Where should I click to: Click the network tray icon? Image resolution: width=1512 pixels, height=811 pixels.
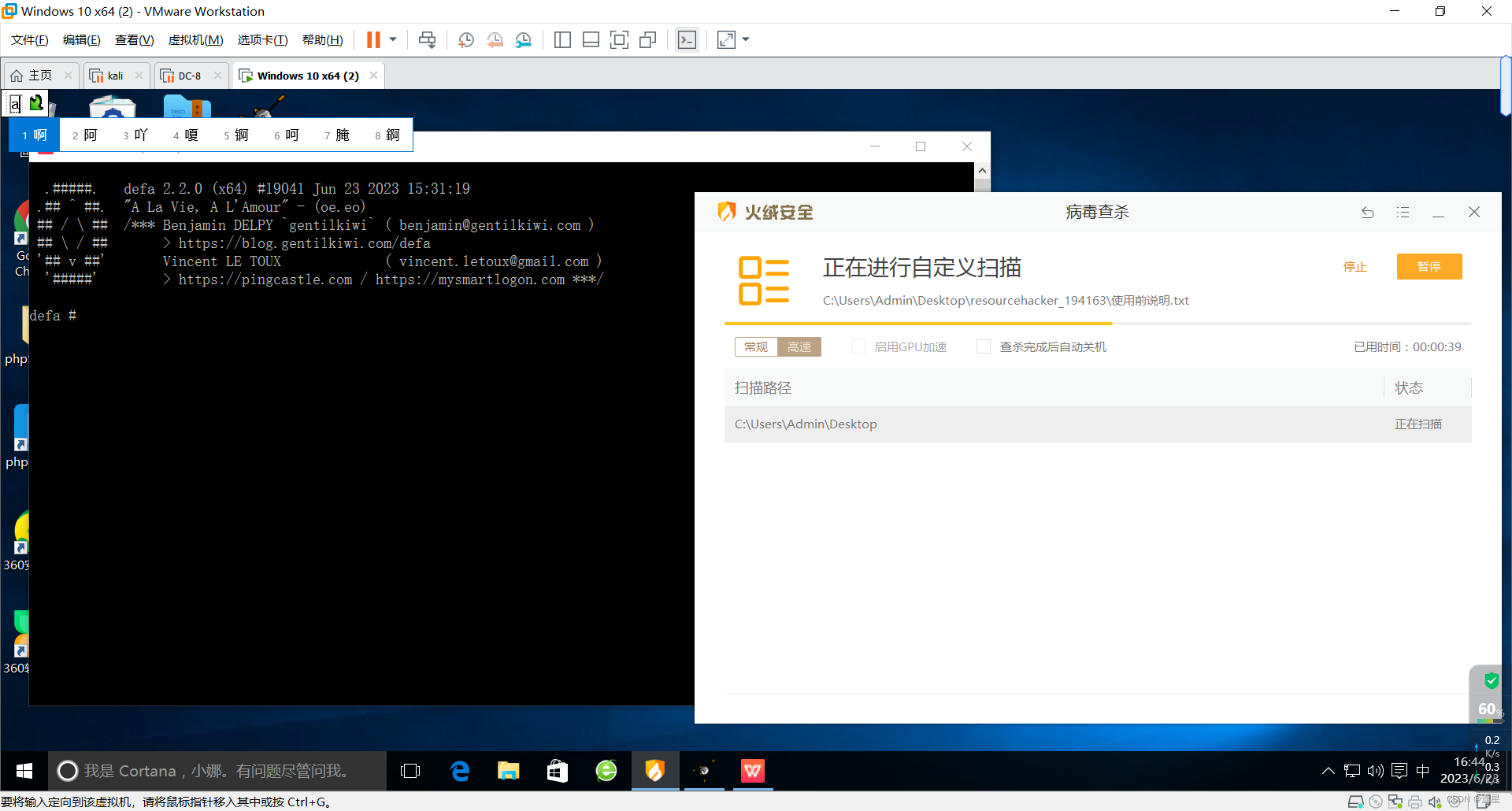(1352, 771)
